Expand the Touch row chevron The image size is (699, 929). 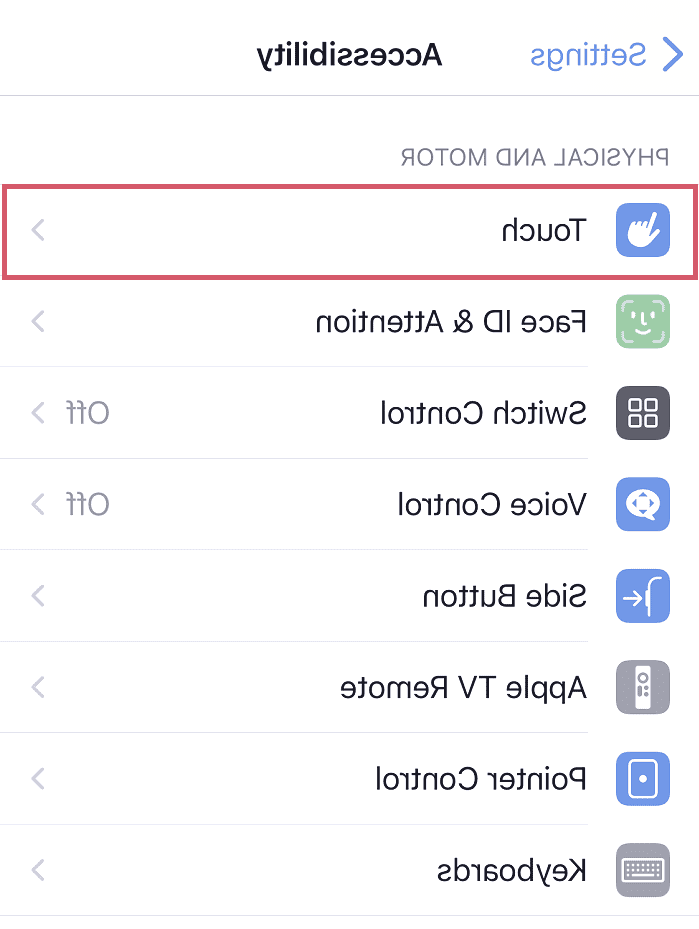(x=37, y=230)
